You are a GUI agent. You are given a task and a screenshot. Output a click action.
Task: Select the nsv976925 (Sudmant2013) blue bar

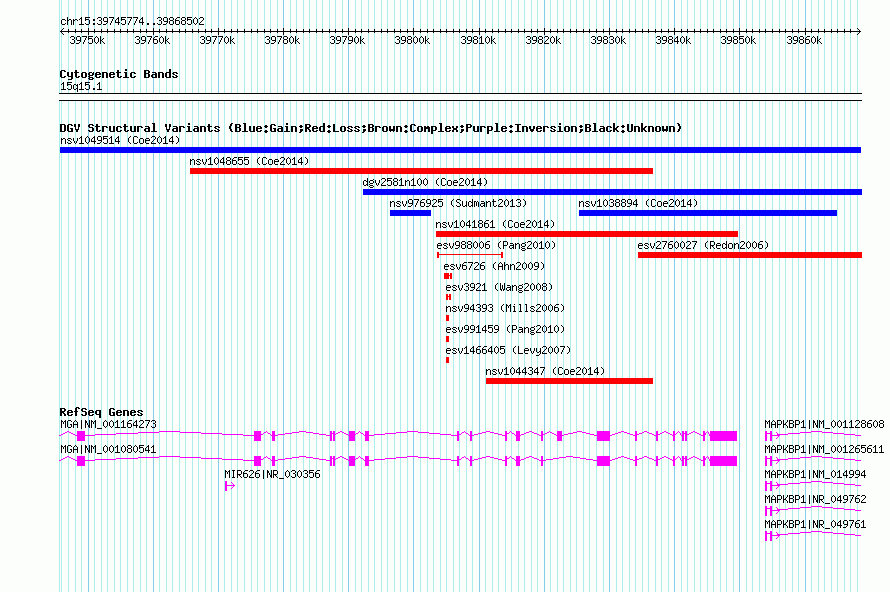(410, 213)
